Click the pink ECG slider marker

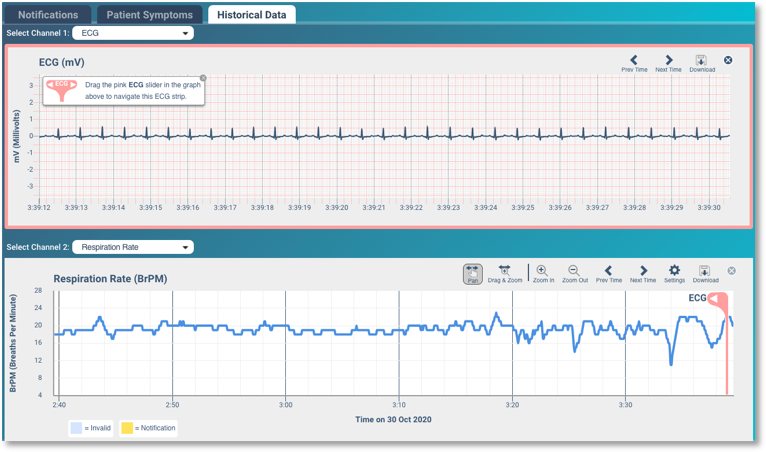(x=717, y=300)
